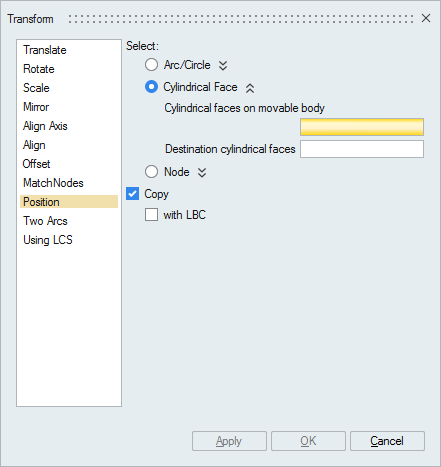This screenshot has height=467, width=441.
Task: Choose the Node radio button
Action: tap(151, 172)
